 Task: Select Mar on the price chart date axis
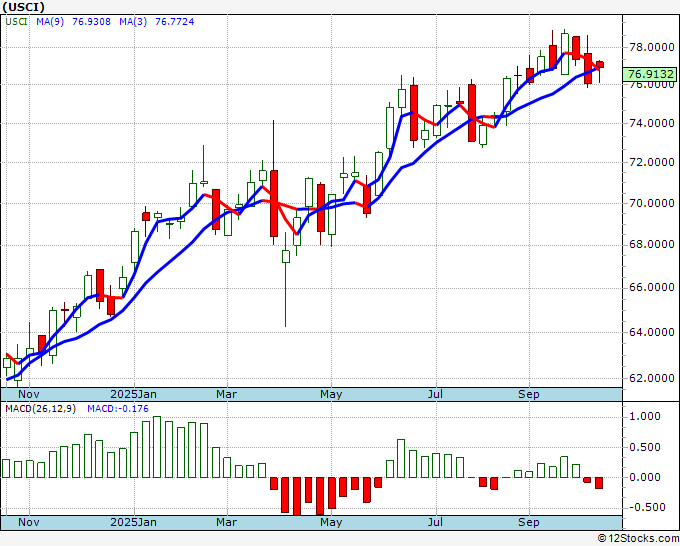(x=226, y=394)
